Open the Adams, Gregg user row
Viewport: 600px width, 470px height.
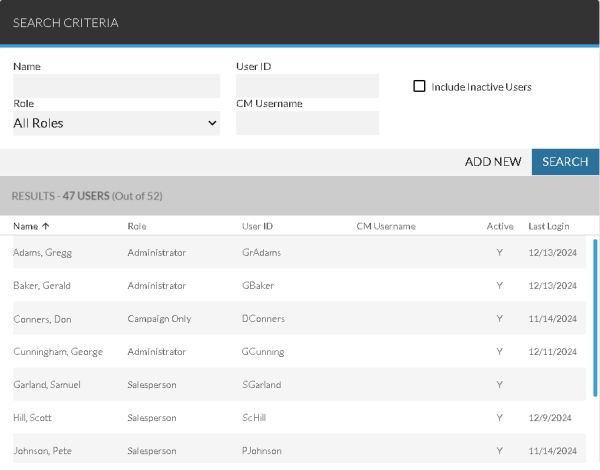tap(42, 253)
